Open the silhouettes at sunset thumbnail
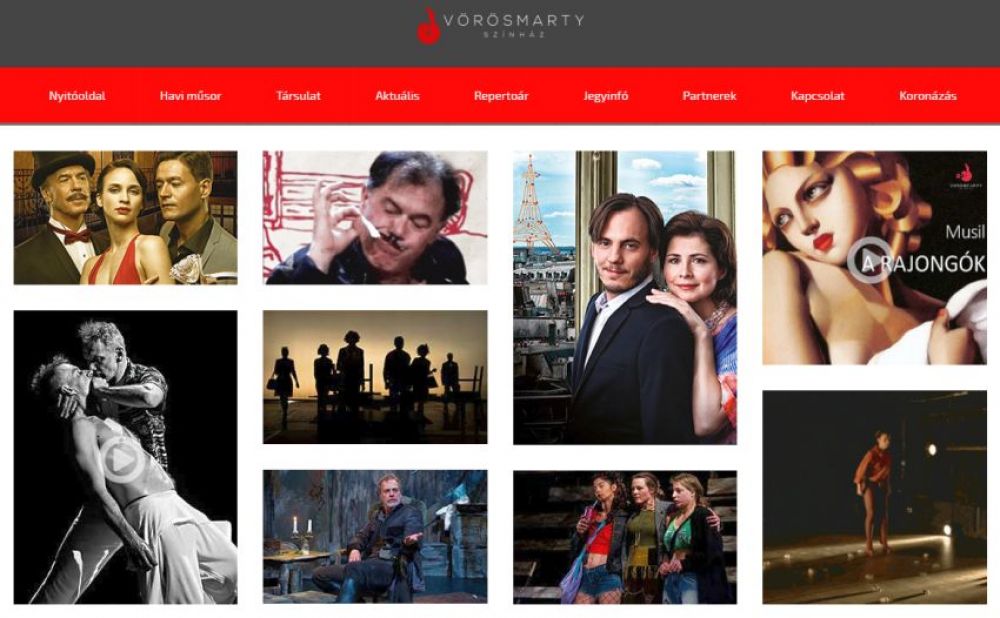1000x618 pixels. [375, 377]
